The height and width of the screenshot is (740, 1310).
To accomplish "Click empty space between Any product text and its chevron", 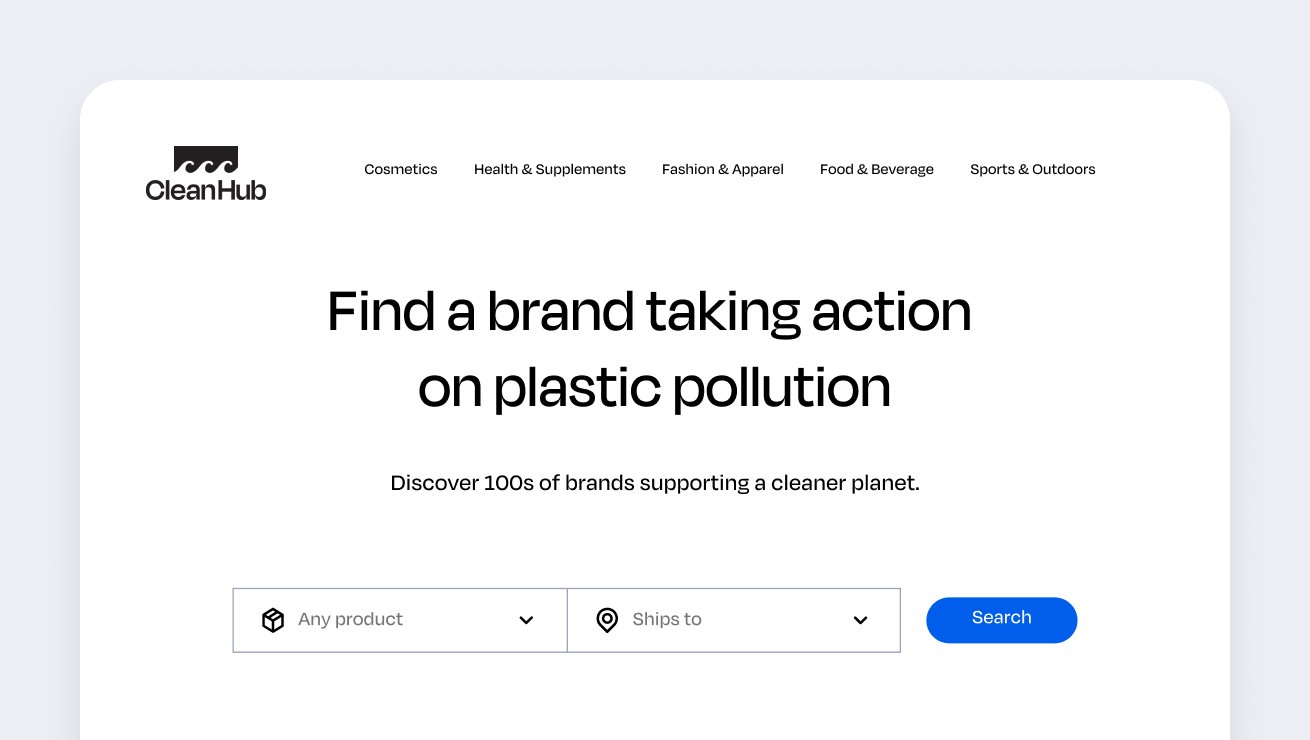I will pos(460,620).
